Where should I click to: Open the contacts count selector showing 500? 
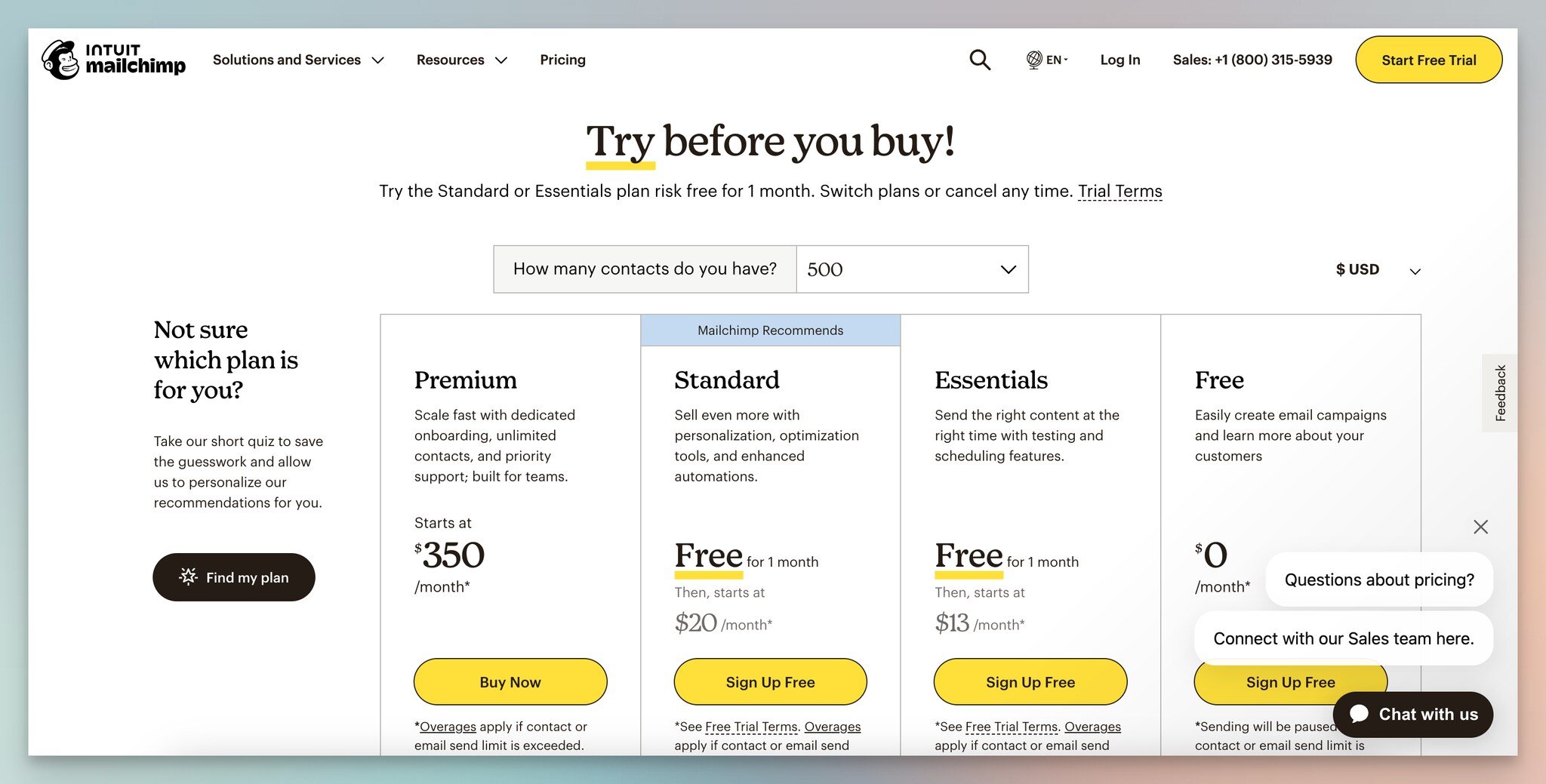pyautogui.click(x=911, y=269)
